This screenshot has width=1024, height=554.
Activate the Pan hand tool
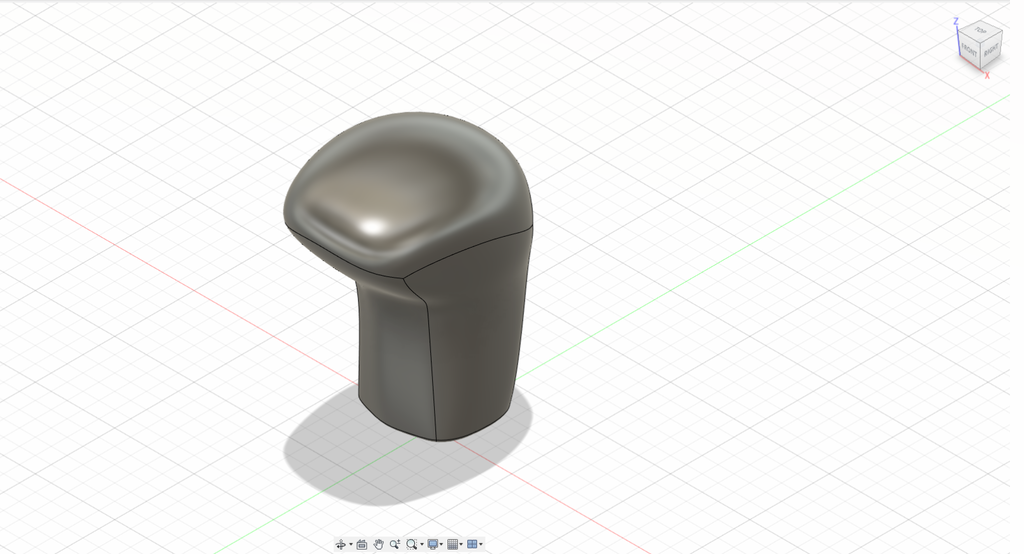tap(379, 544)
